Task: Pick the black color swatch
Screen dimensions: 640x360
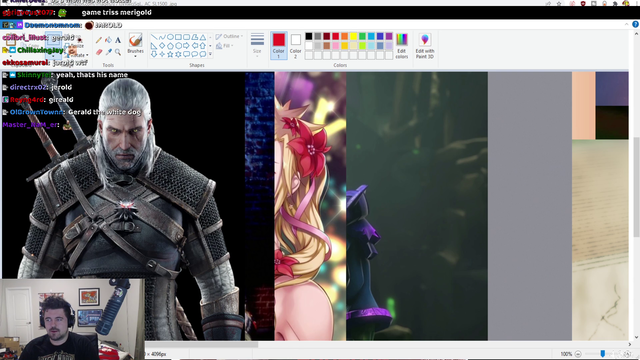Action: (309, 37)
